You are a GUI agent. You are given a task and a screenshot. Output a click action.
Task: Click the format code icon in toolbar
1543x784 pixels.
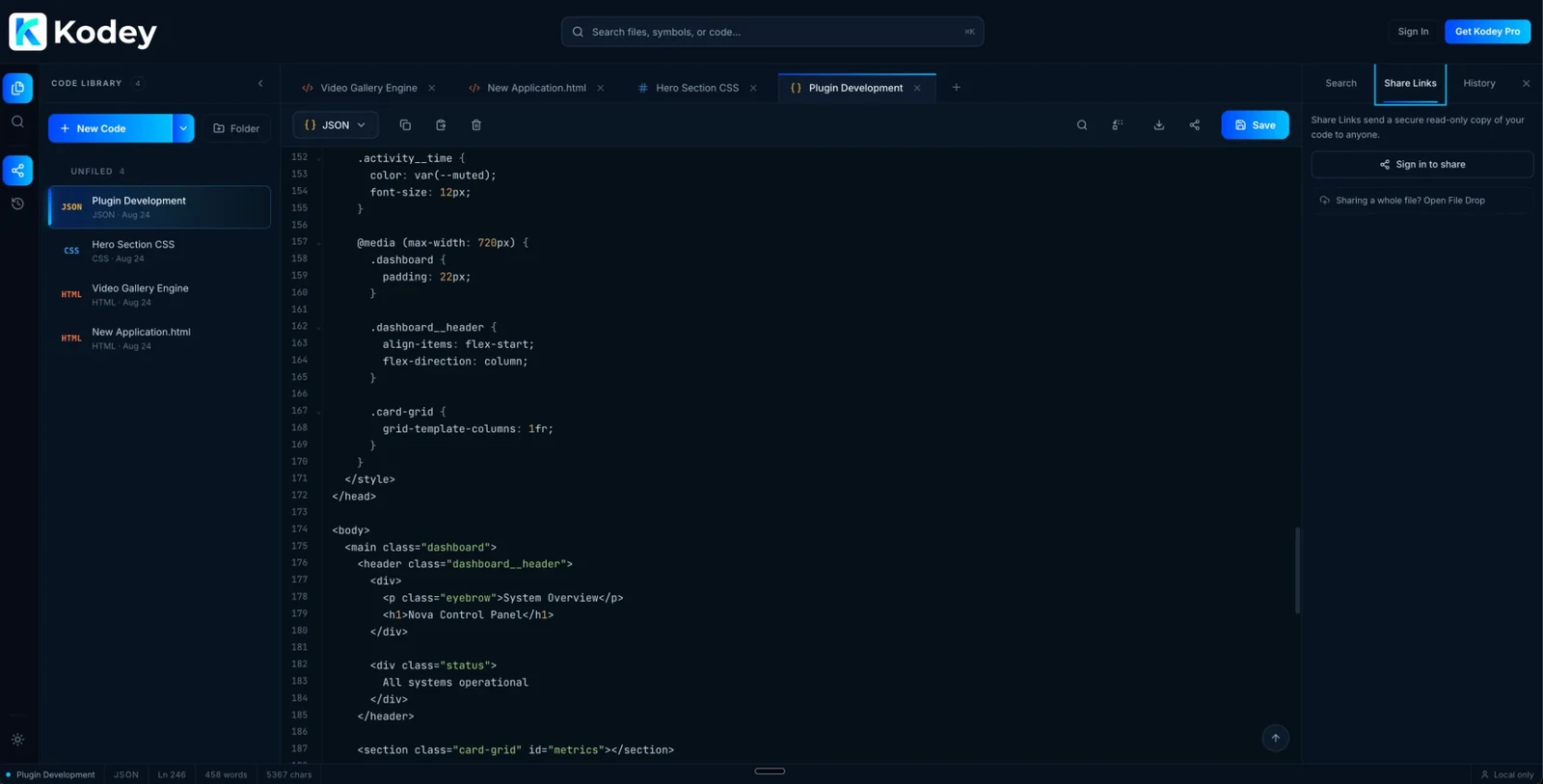(1118, 125)
